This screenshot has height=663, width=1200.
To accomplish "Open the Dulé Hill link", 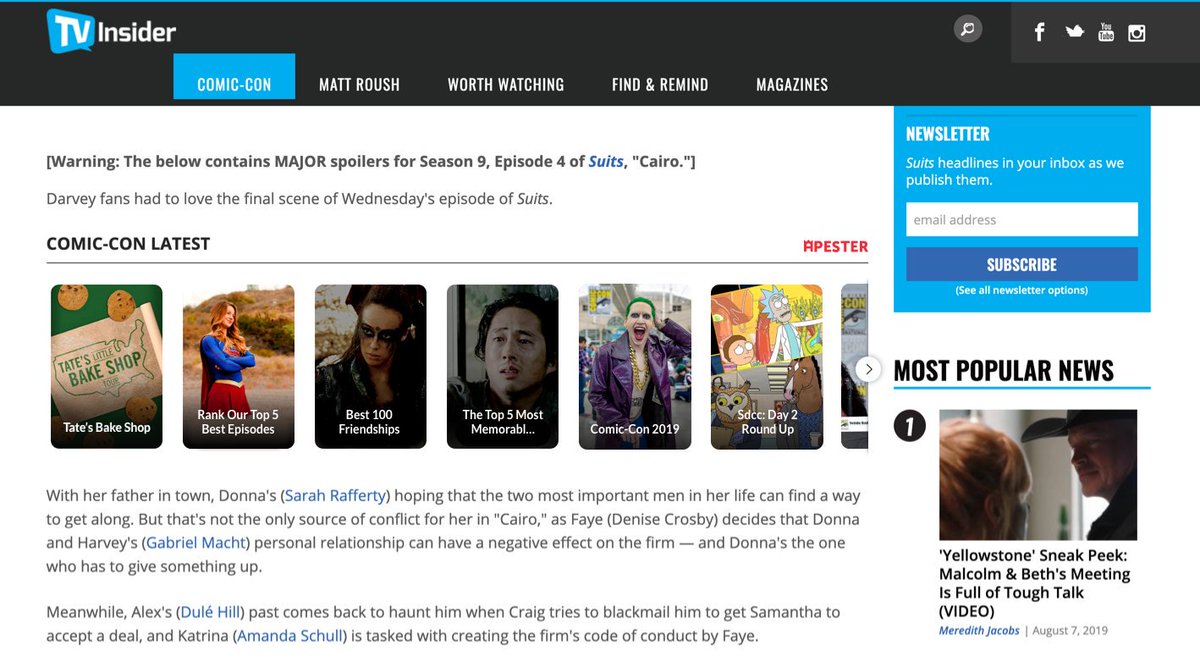I will [212, 612].
